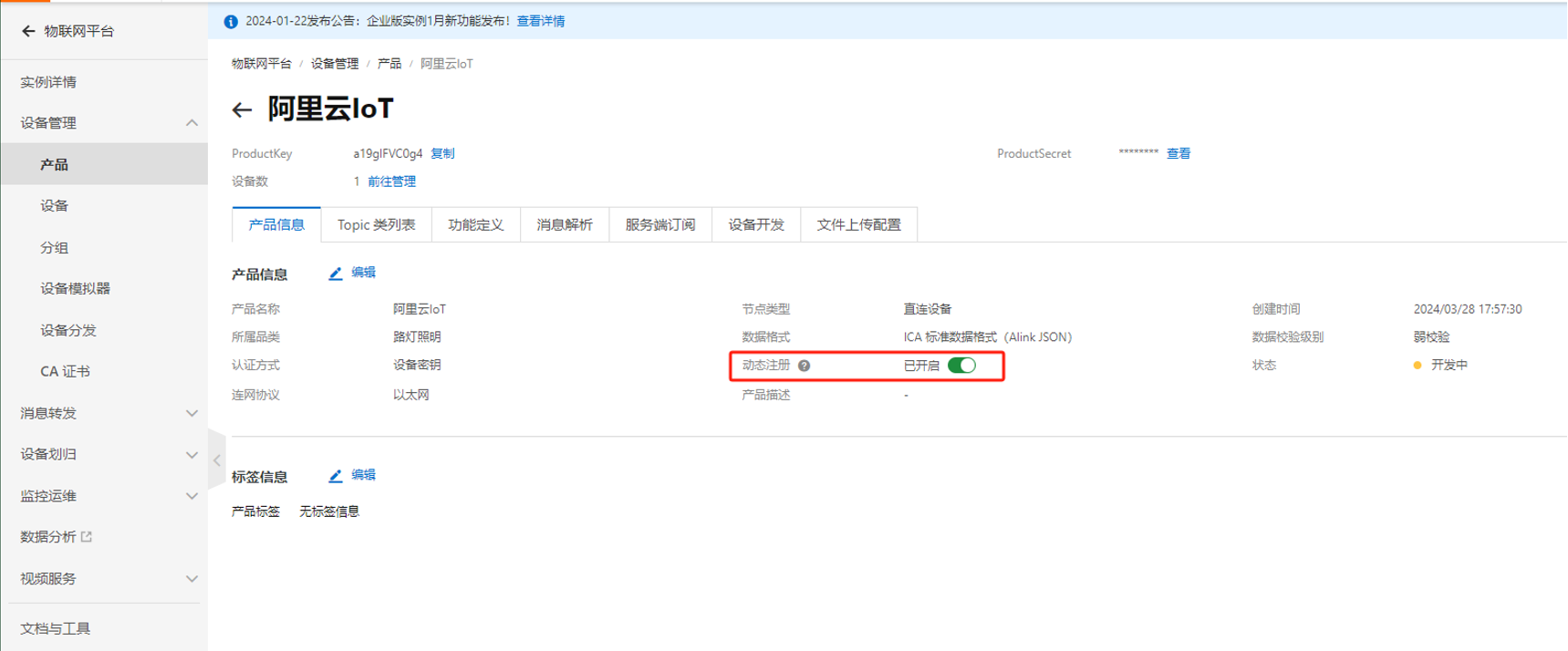Click 编辑 link beside 产品信息 heading
The width and height of the screenshot is (1568, 651).
(x=363, y=273)
